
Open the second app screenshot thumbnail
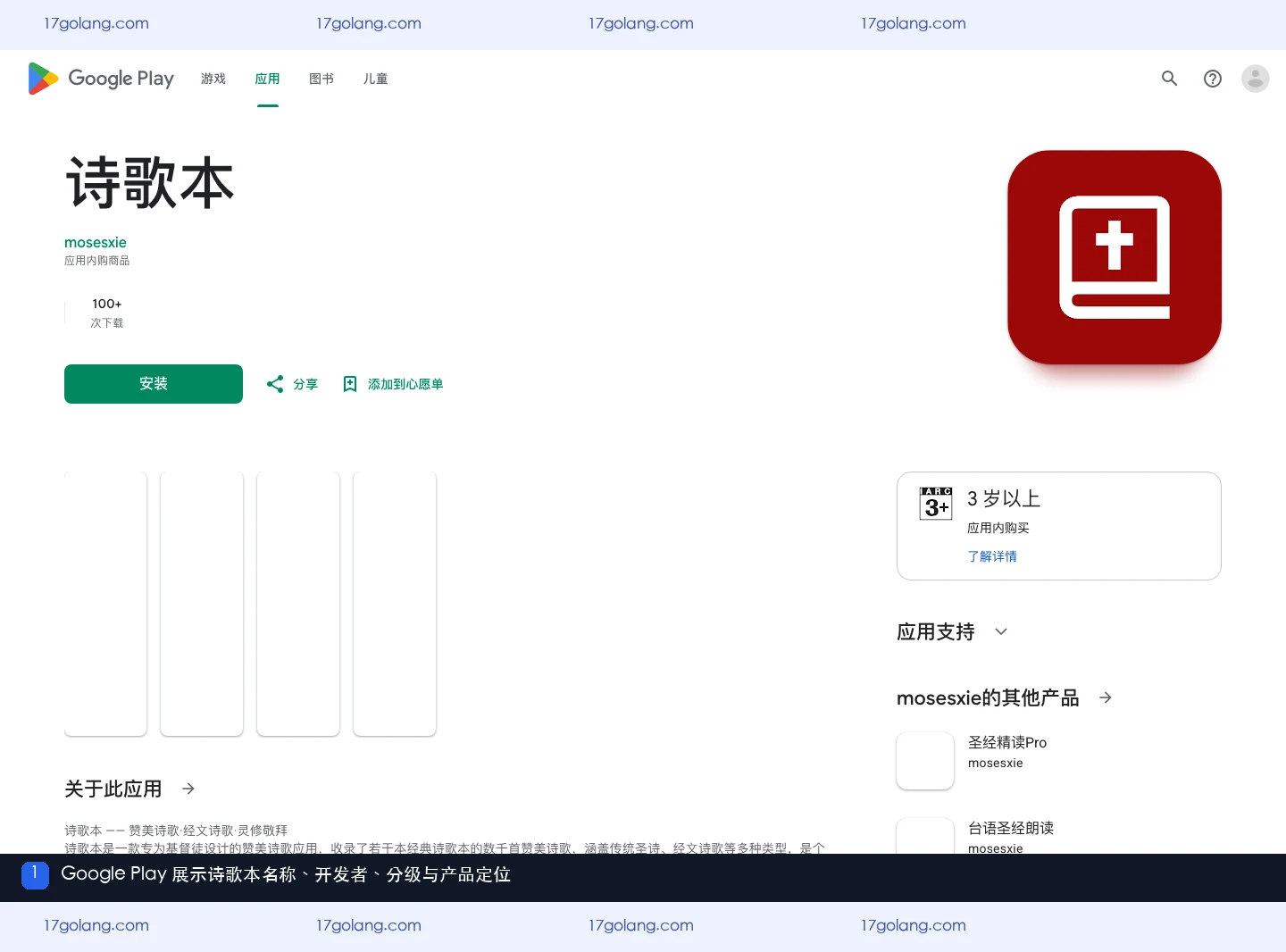[202, 604]
